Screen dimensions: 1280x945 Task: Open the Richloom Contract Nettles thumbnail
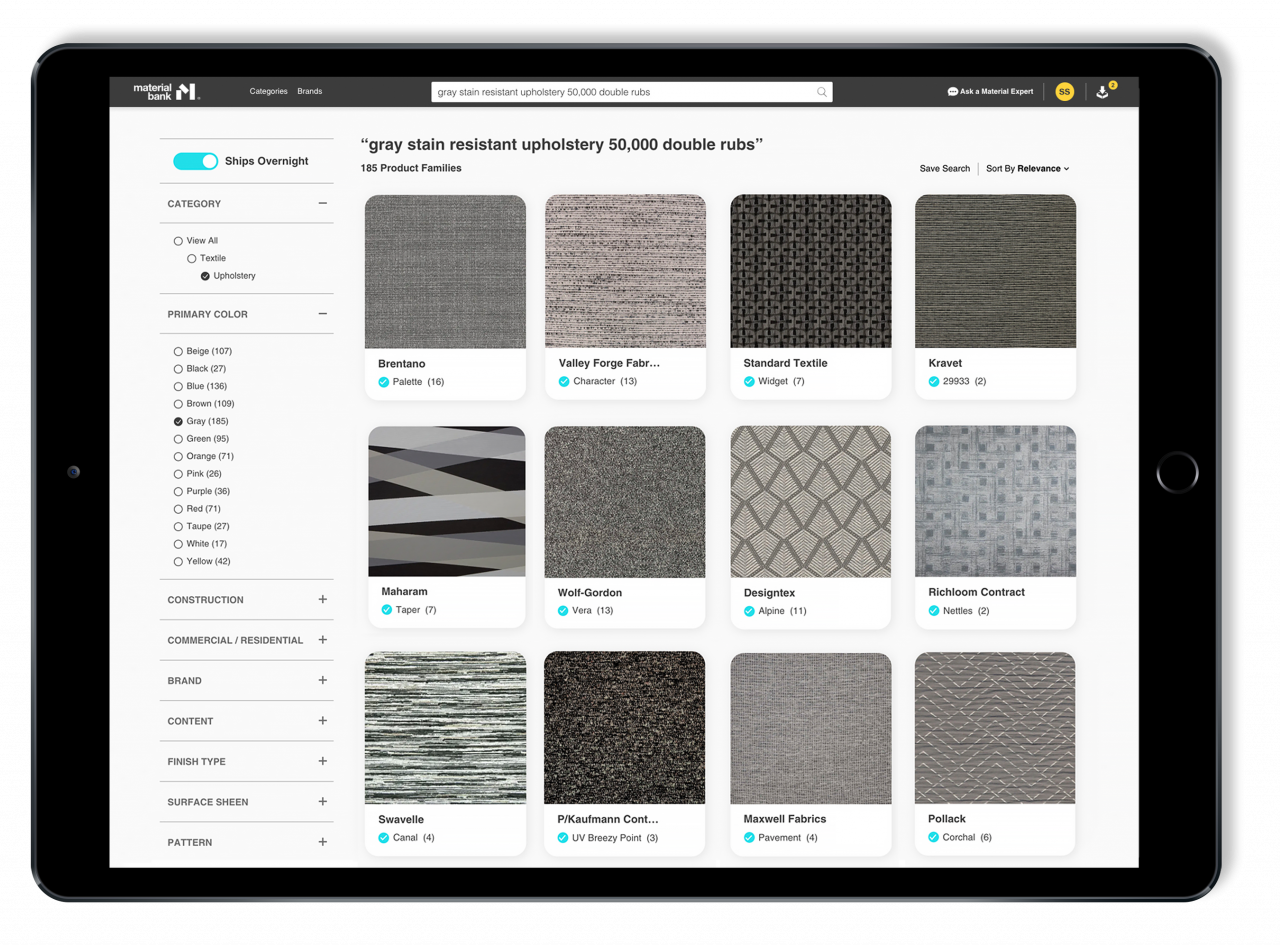coord(996,502)
